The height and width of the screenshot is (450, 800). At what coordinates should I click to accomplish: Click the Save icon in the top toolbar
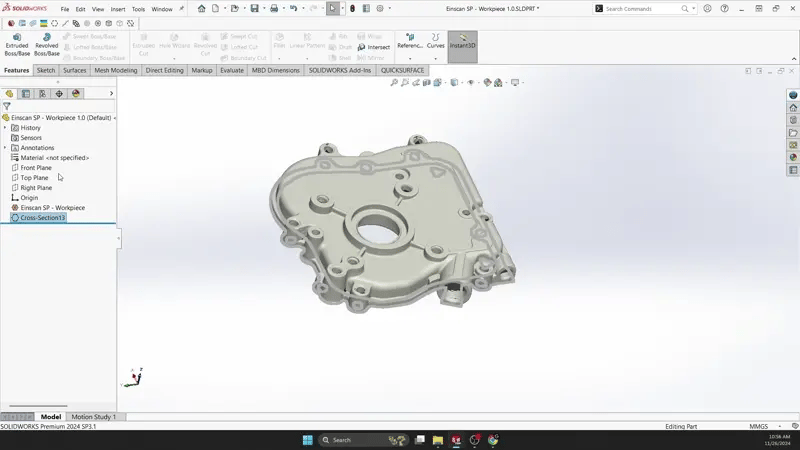click(x=255, y=8)
